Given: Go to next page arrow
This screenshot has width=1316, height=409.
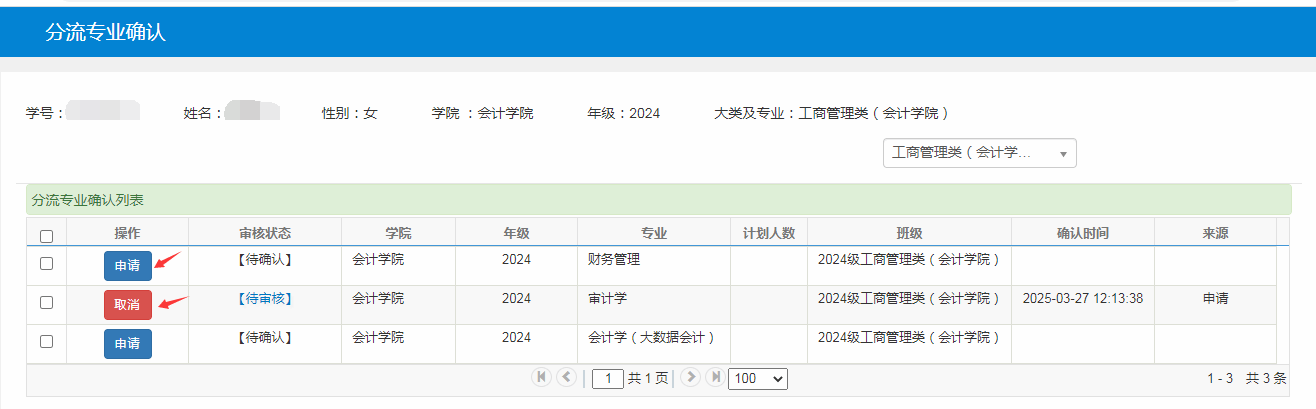Looking at the screenshot, I should pyautogui.click(x=690, y=377).
